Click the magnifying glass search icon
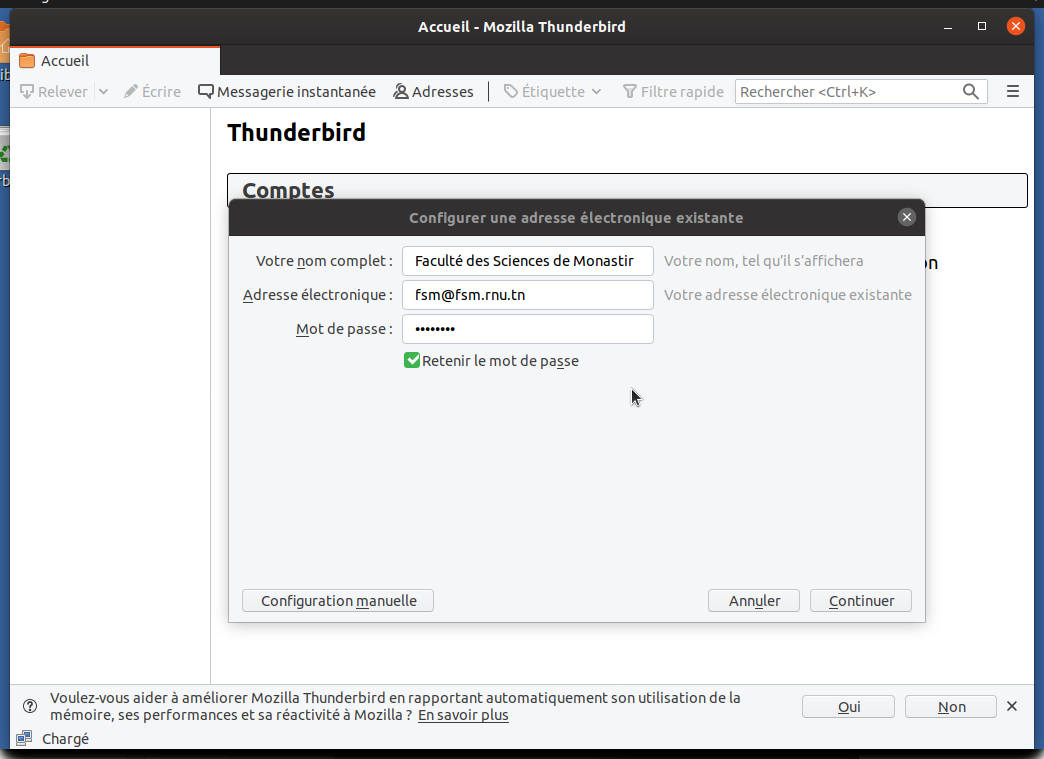This screenshot has height=759, width=1044. (x=971, y=92)
